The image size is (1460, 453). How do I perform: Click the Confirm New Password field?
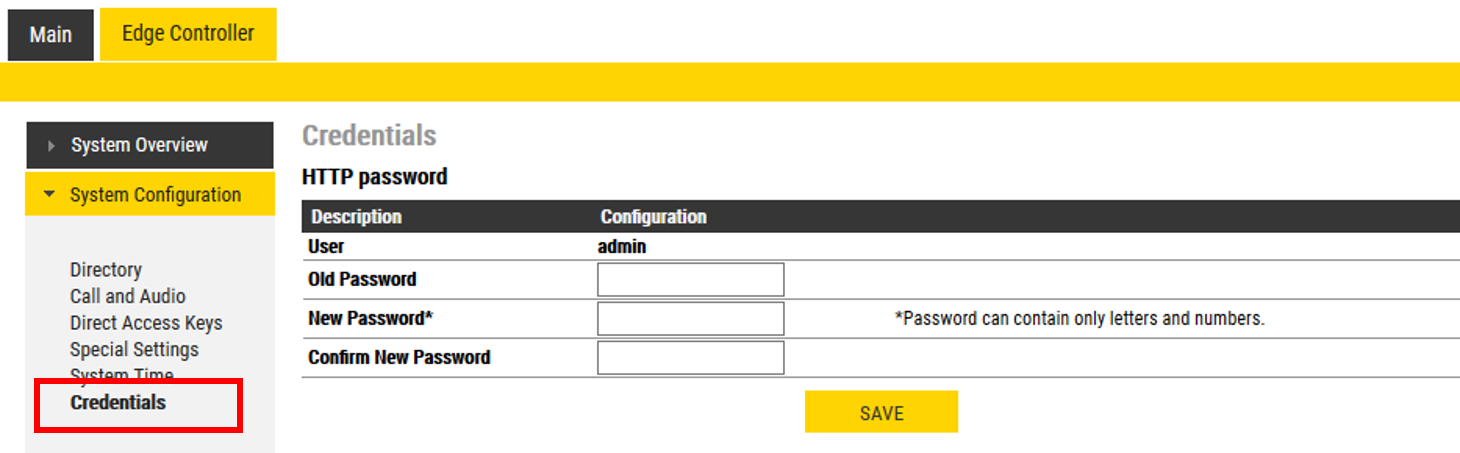pos(690,357)
